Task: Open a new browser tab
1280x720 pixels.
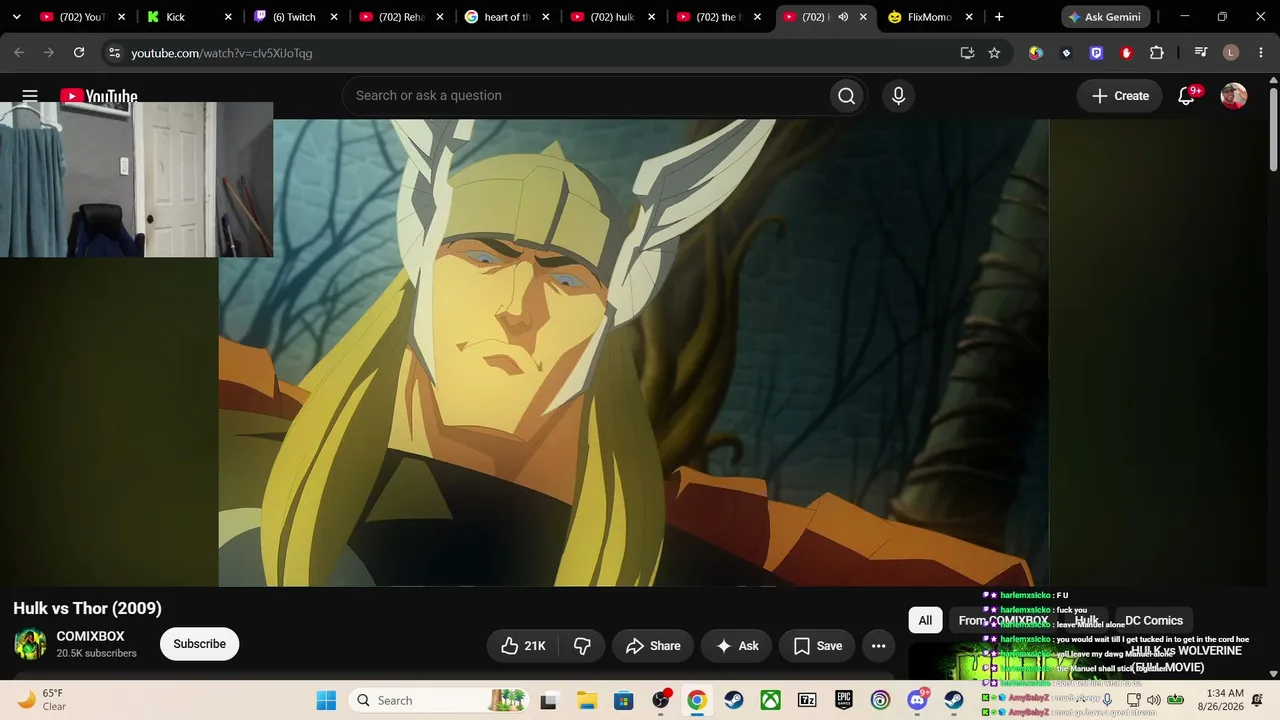Action: click(999, 17)
